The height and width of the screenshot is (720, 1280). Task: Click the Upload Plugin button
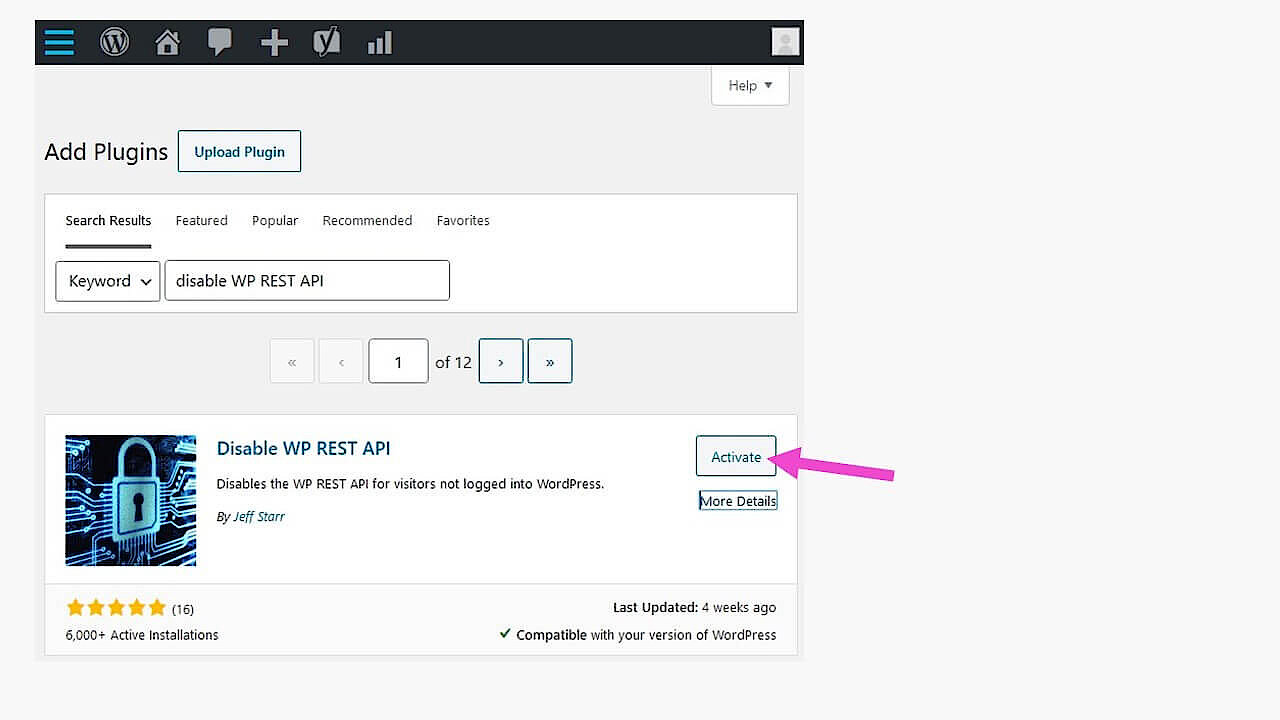(x=239, y=152)
